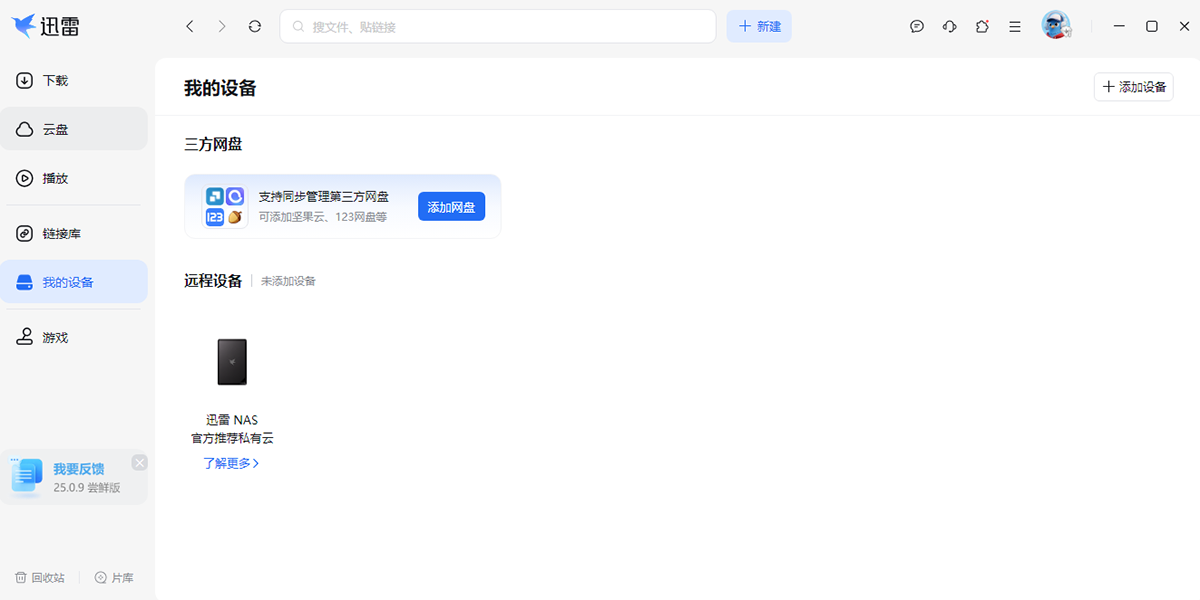Click 支持同步管理第三方网盘 text
1200x600 pixels.
click(x=324, y=197)
